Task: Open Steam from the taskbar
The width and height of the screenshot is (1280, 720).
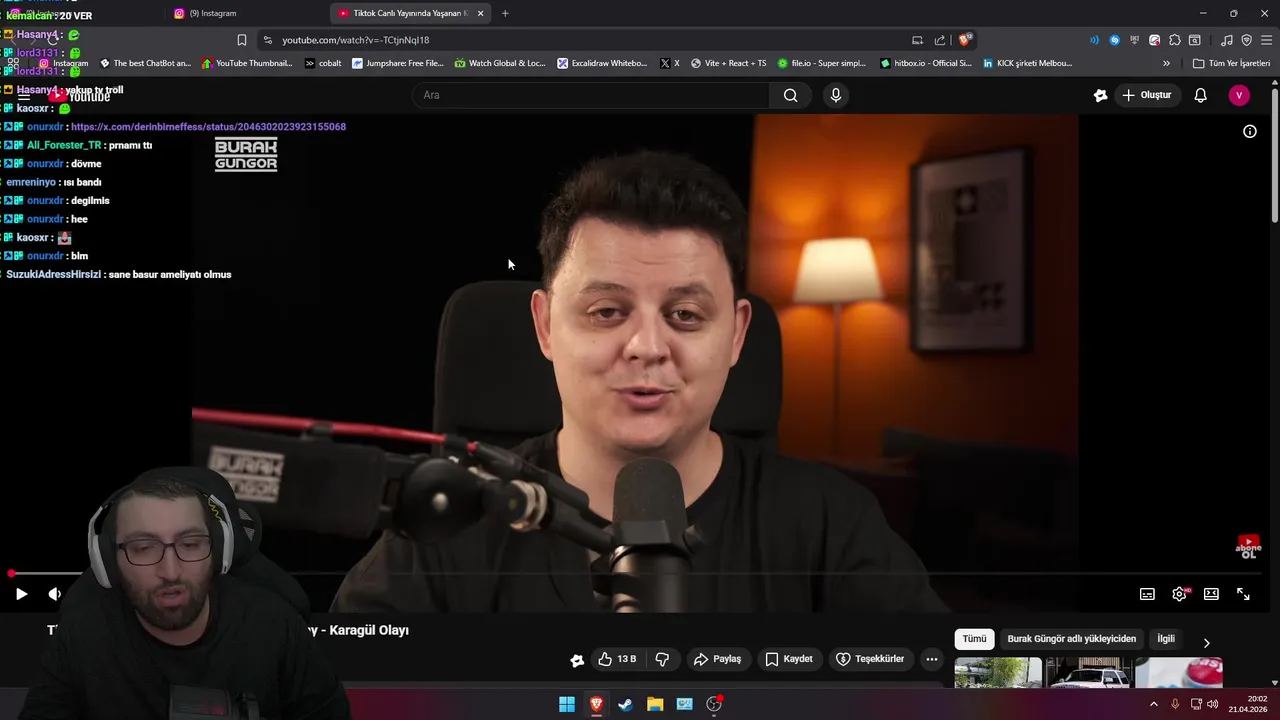Action: pyautogui.click(x=625, y=704)
